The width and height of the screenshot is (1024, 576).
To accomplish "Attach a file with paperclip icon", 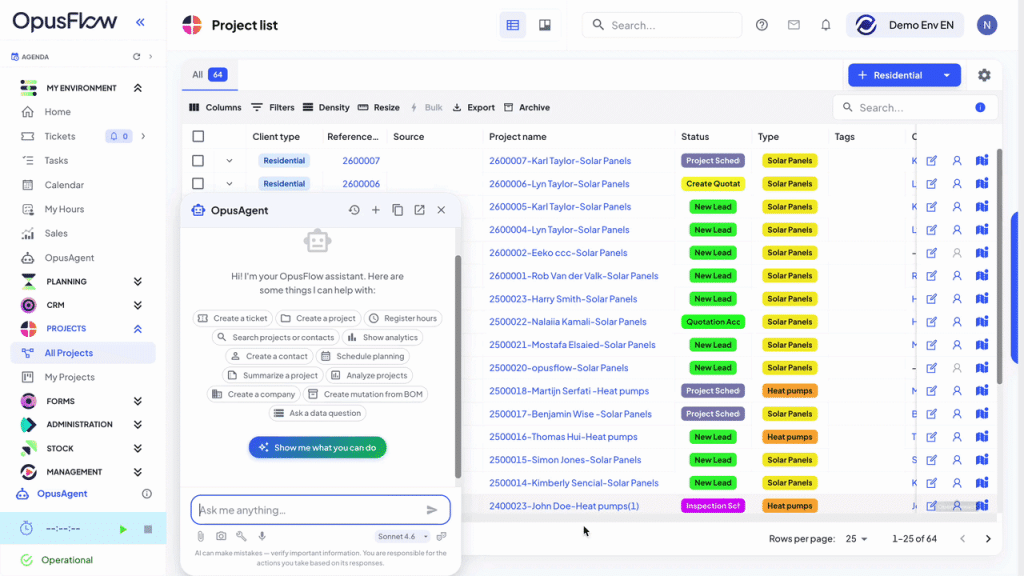I will [200, 536].
